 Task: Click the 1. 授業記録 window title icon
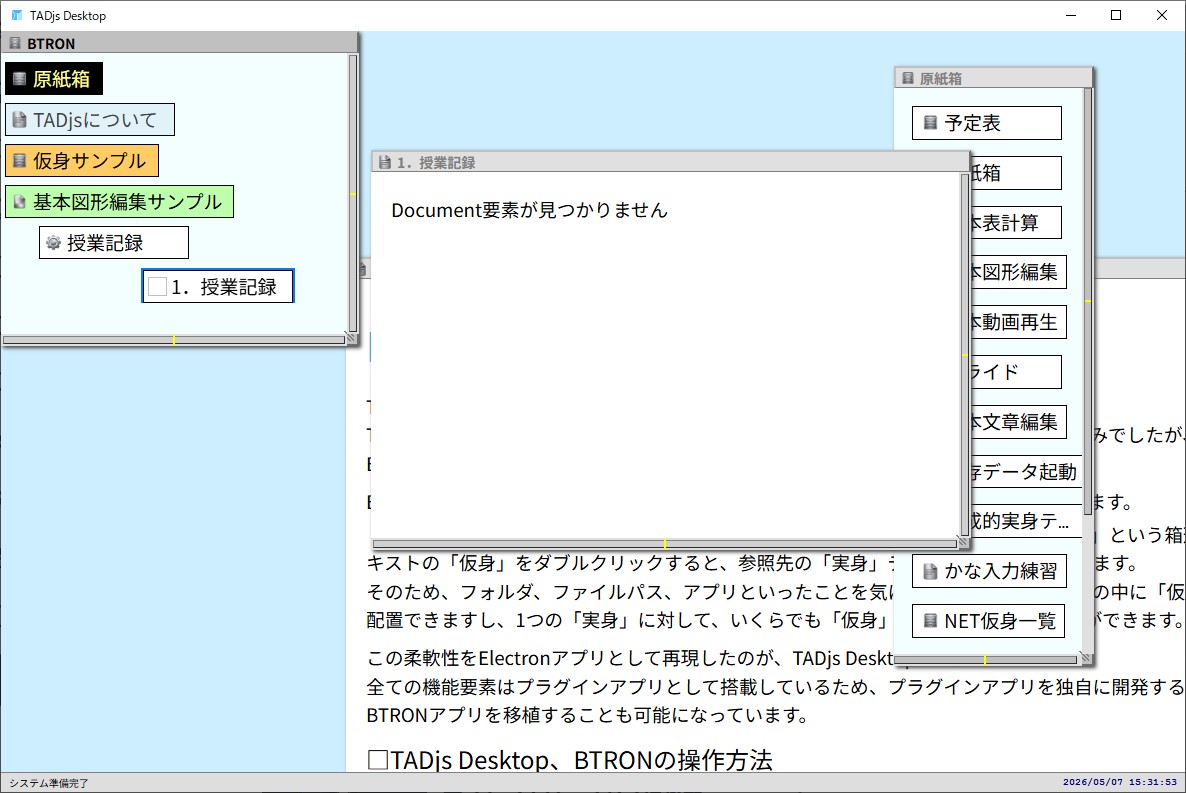pos(385,162)
